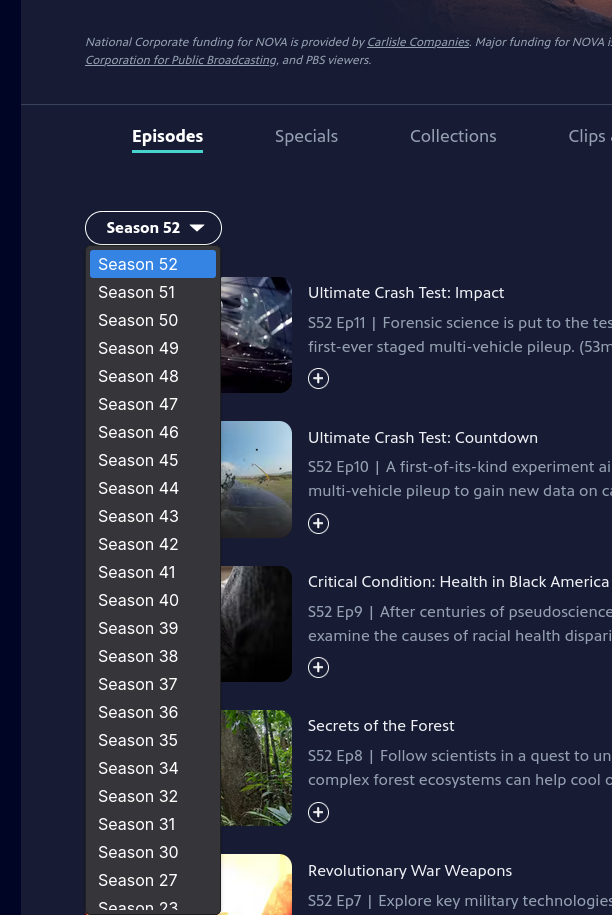Open the Collections tab
This screenshot has width=612, height=915.
click(453, 137)
